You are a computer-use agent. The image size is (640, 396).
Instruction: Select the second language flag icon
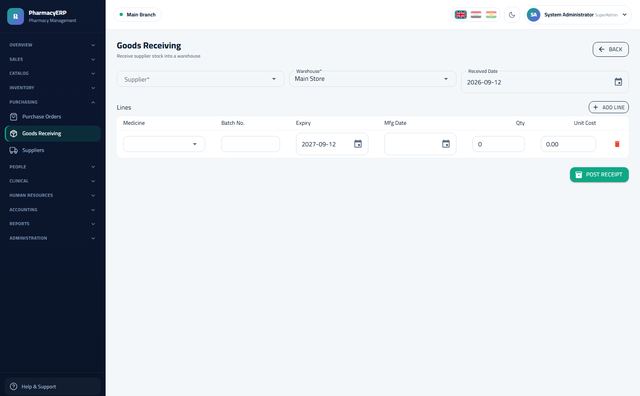(x=476, y=15)
